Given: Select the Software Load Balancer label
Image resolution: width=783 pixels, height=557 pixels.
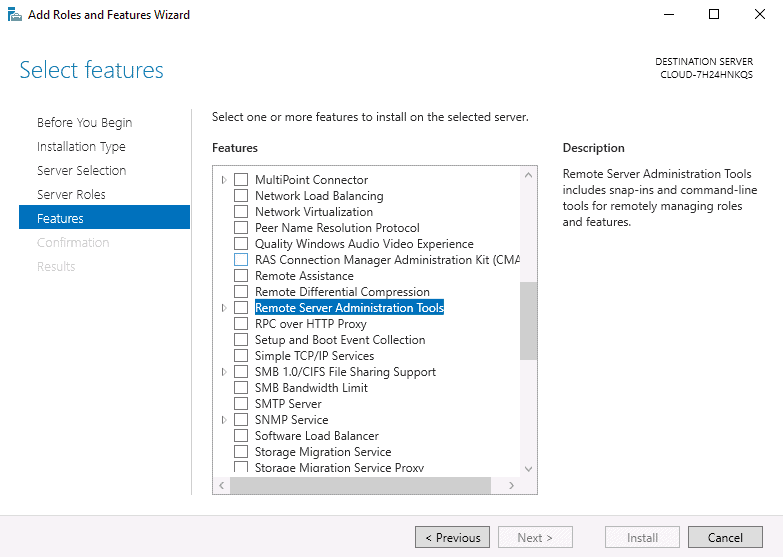Looking at the screenshot, I should [x=317, y=435].
